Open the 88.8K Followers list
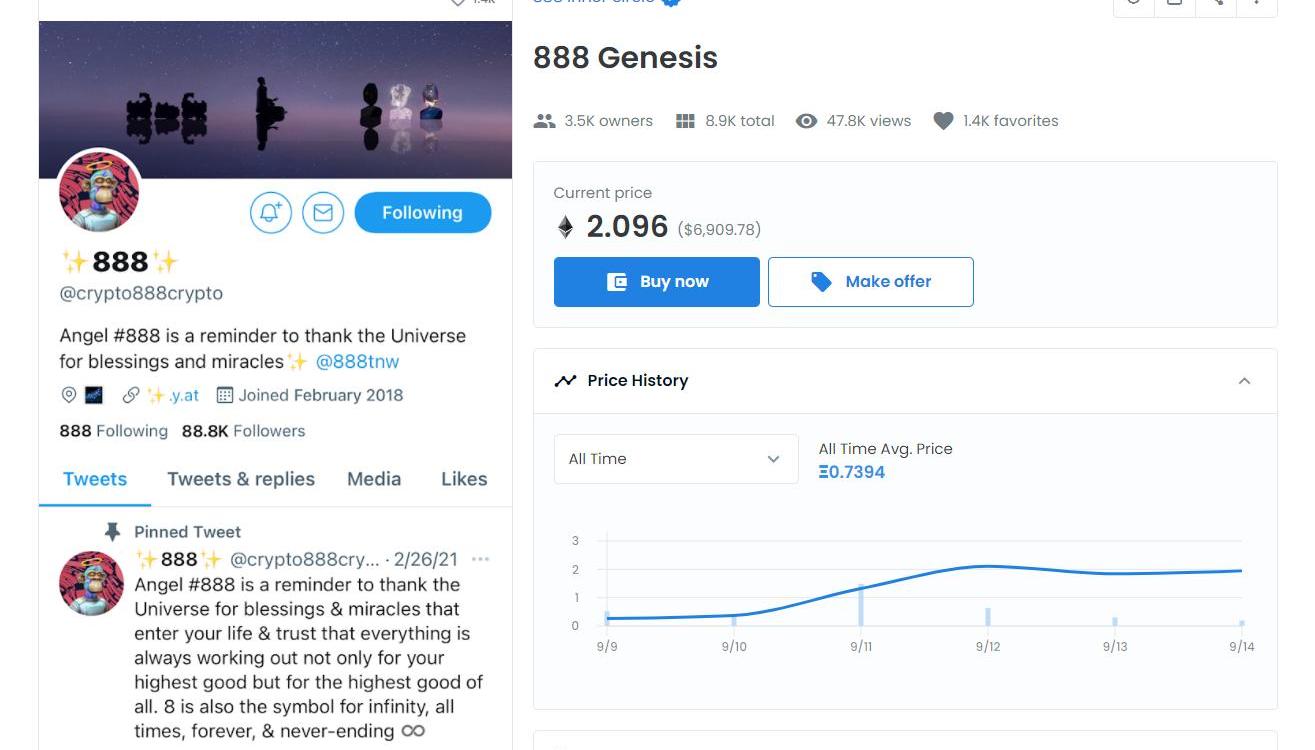The width and height of the screenshot is (1315, 750). pos(243,431)
